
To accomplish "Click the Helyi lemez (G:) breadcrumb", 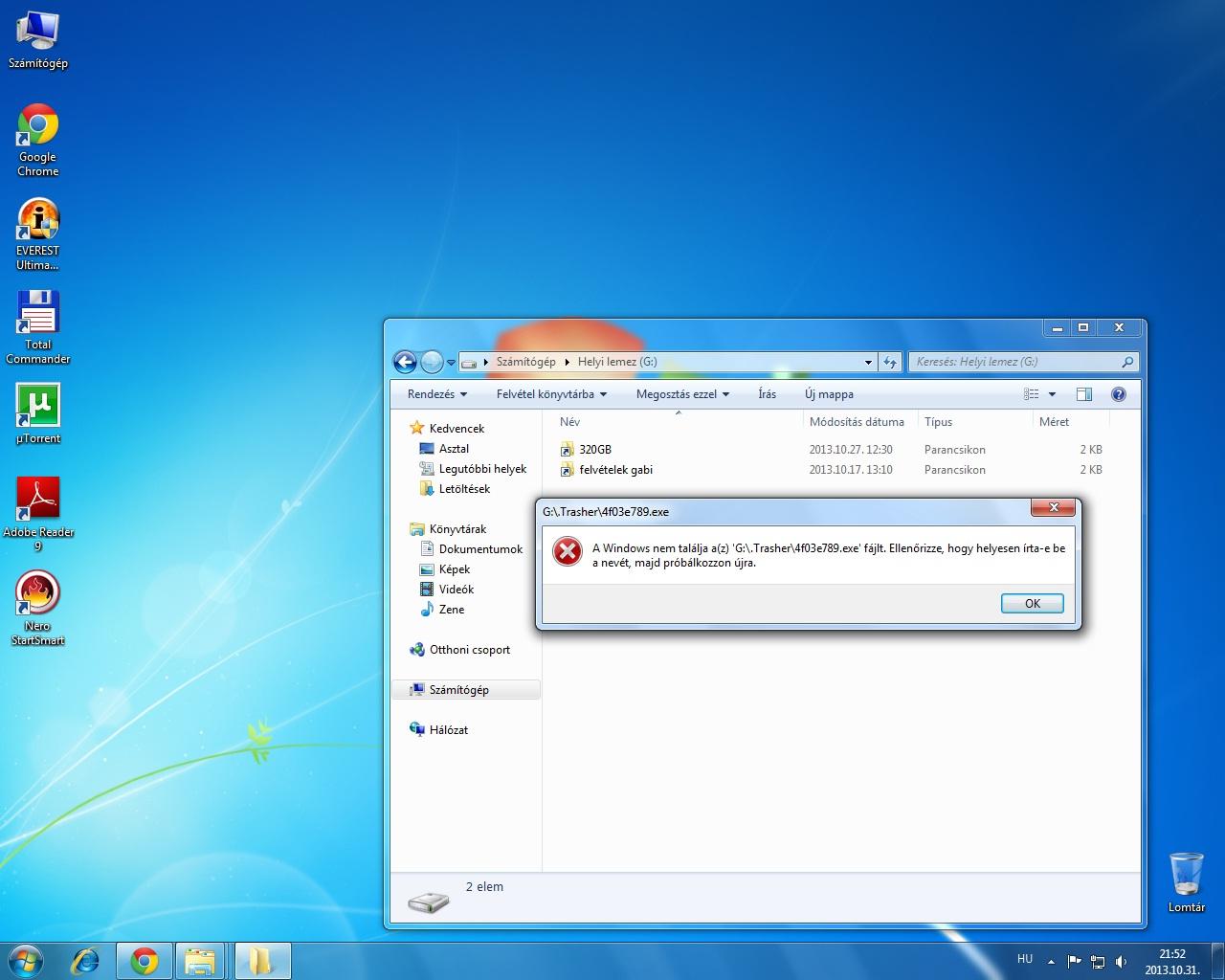I will point(617,362).
